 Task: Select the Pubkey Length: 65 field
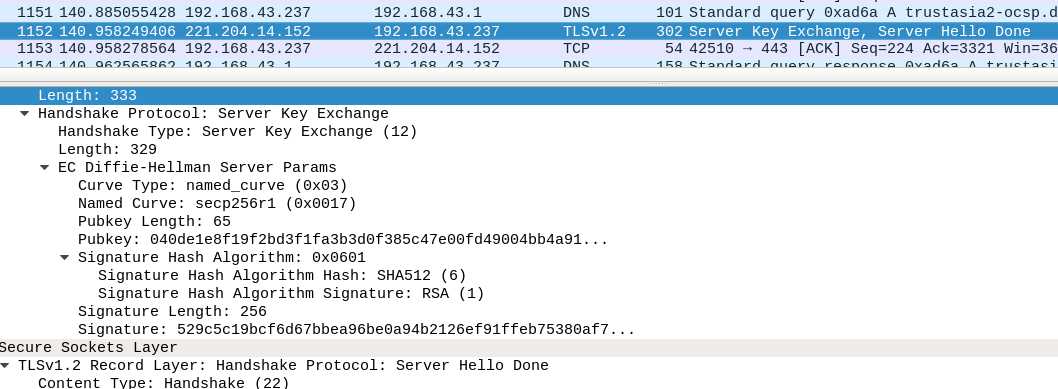click(154, 222)
